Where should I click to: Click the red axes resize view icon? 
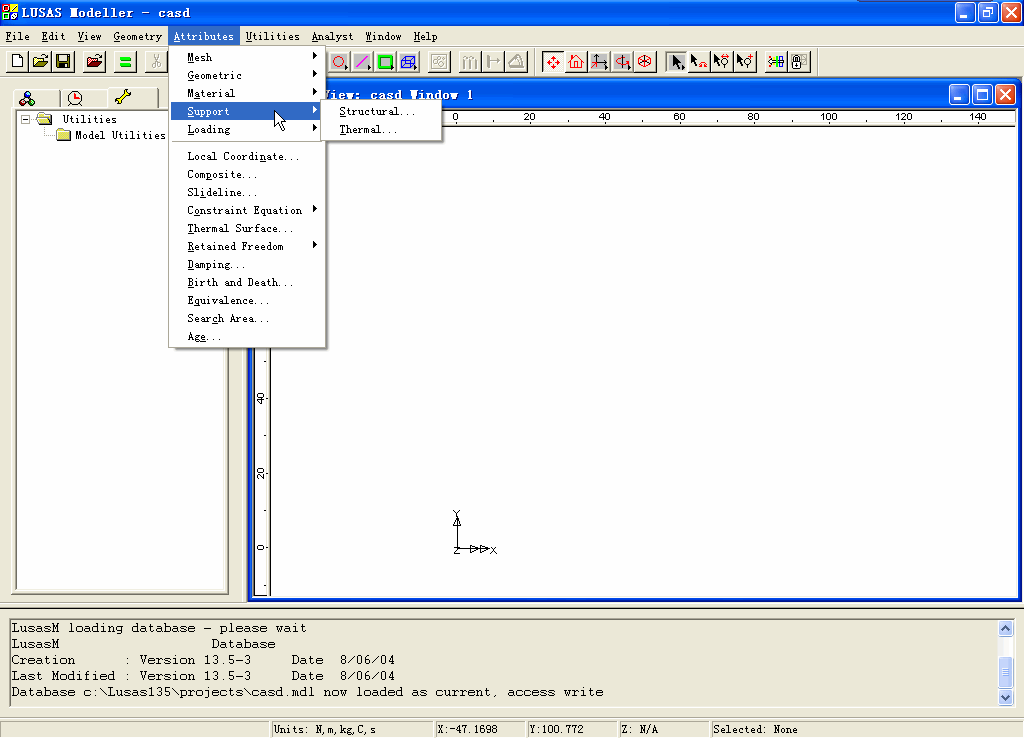tap(600, 62)
